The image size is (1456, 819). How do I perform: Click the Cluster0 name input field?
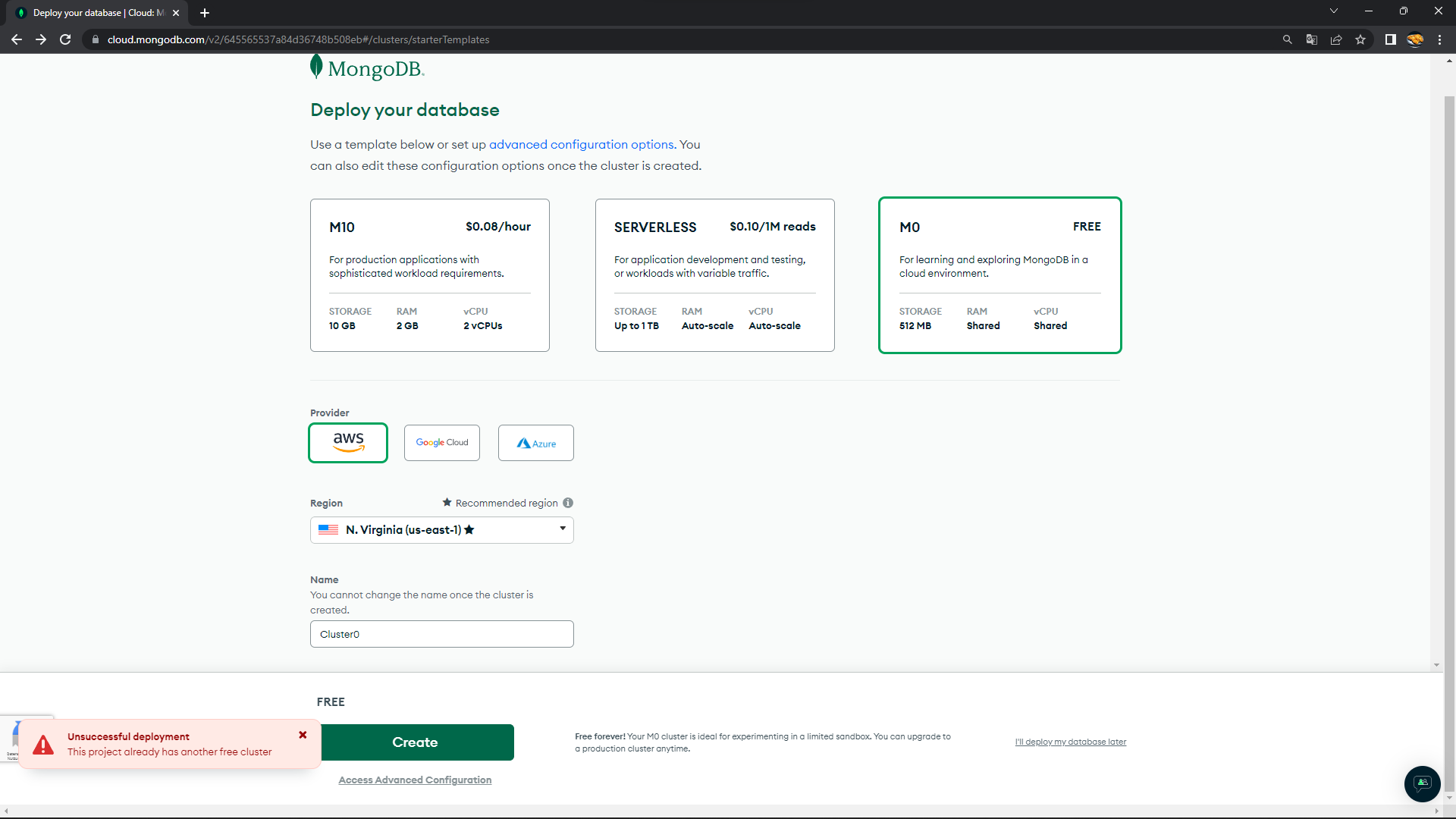click(x=441, y=634)
